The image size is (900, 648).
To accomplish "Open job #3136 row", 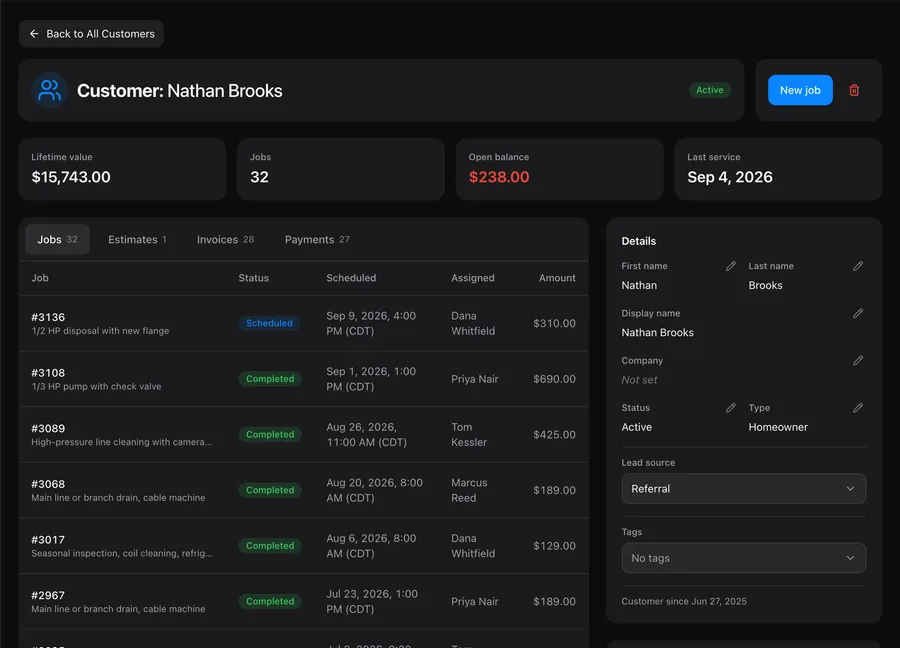I will click(x=304, y=323).
